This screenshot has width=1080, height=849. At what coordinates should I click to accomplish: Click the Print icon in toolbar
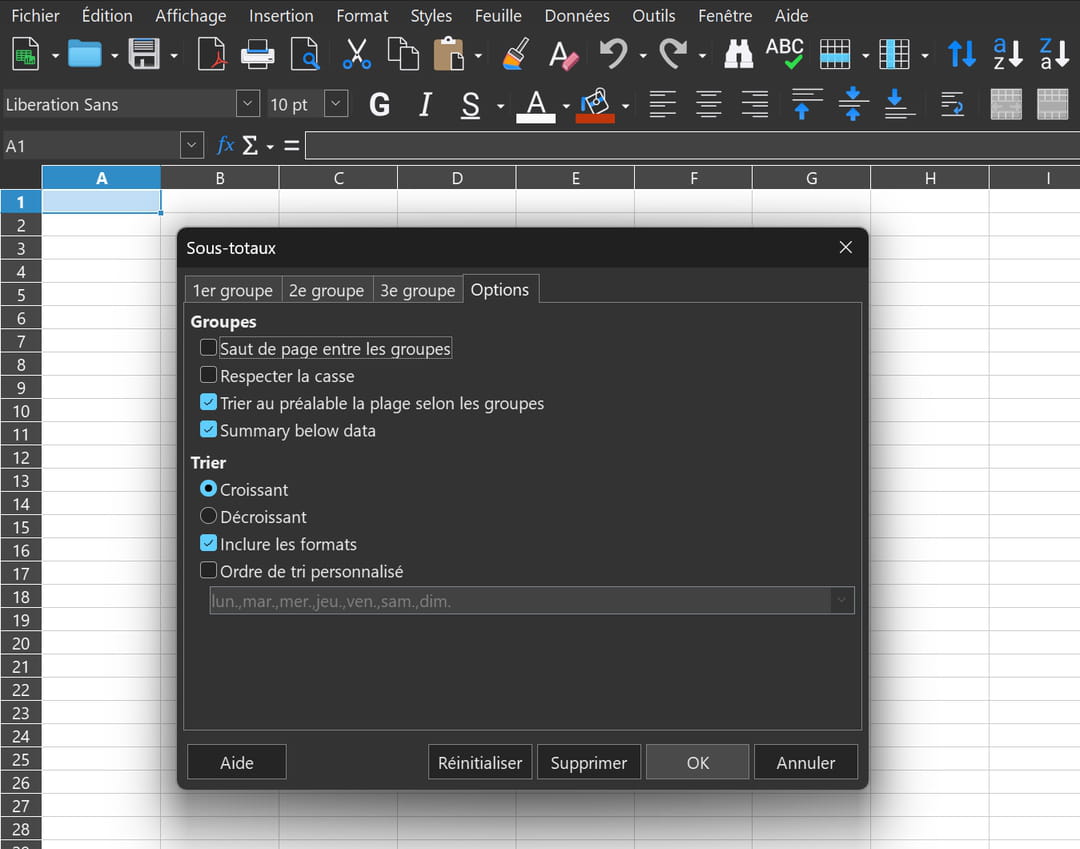[x=258, y=54]
